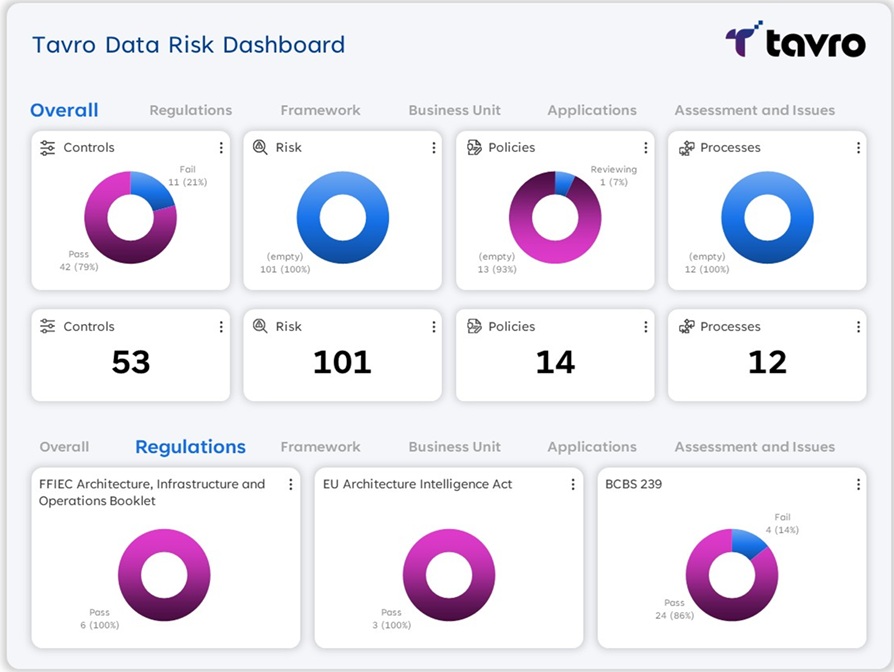Go to Framework tab in lower tab row
Image resolution: width=894 pixels, height=672 pixels.
pos(320,447)
